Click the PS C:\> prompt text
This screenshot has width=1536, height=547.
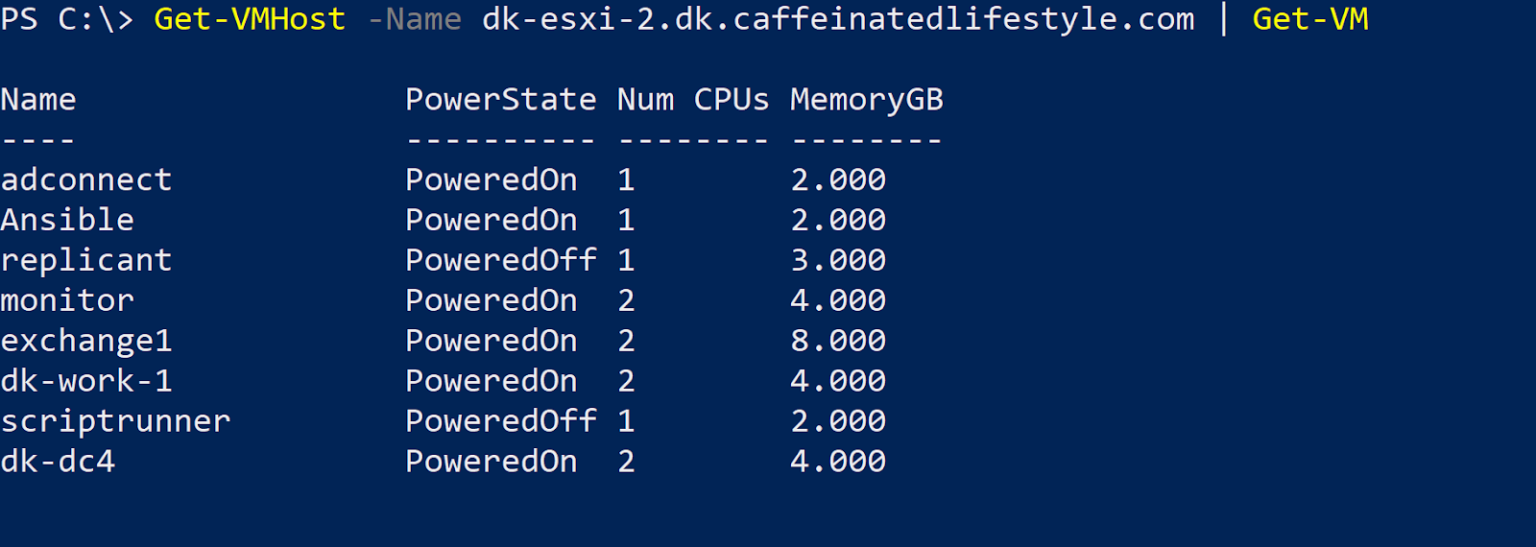point(67,18)
